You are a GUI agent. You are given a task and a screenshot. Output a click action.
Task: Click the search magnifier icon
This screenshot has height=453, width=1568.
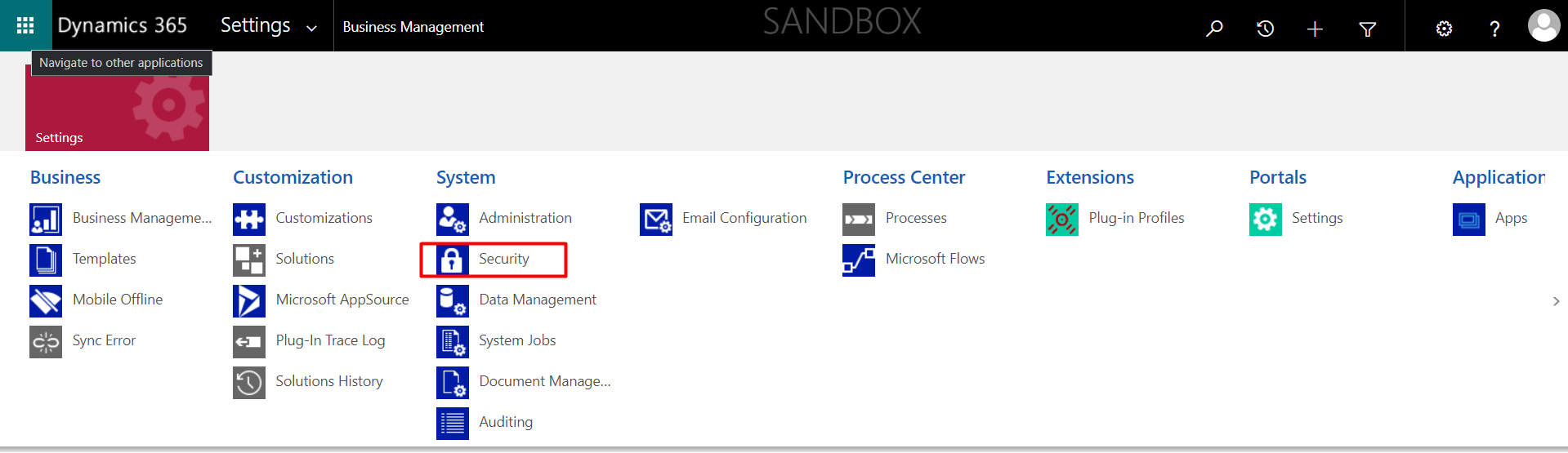tap(1214, 29)
